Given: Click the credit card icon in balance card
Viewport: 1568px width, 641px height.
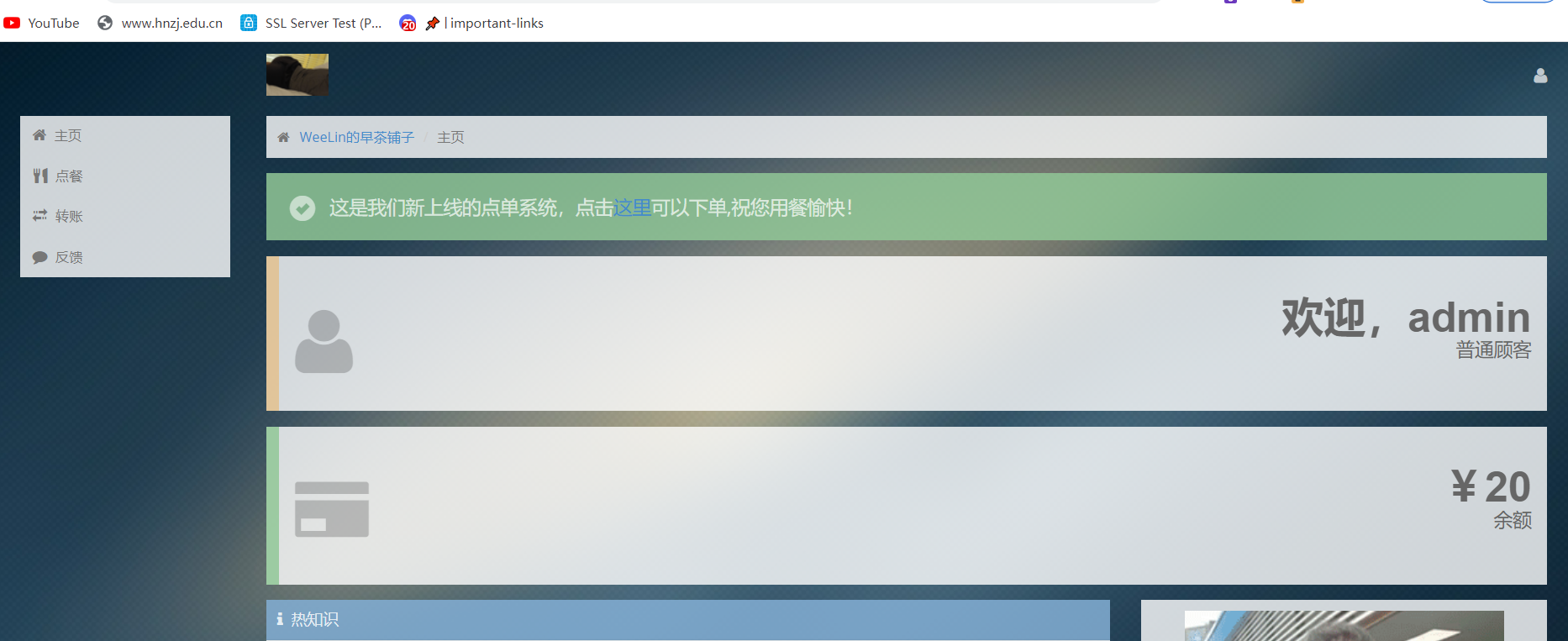Looking at the screenshot, I should 332,509.
